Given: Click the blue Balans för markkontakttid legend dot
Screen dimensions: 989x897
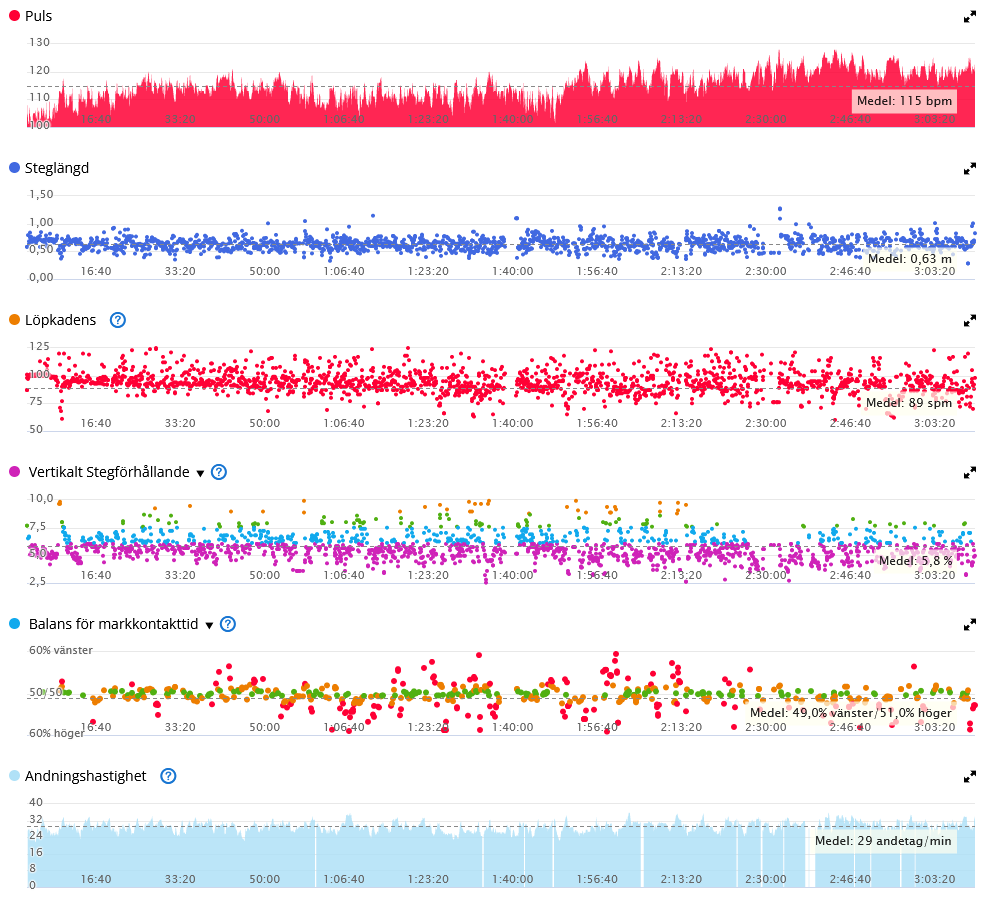Looking at the screenshot, I should 15,624.
